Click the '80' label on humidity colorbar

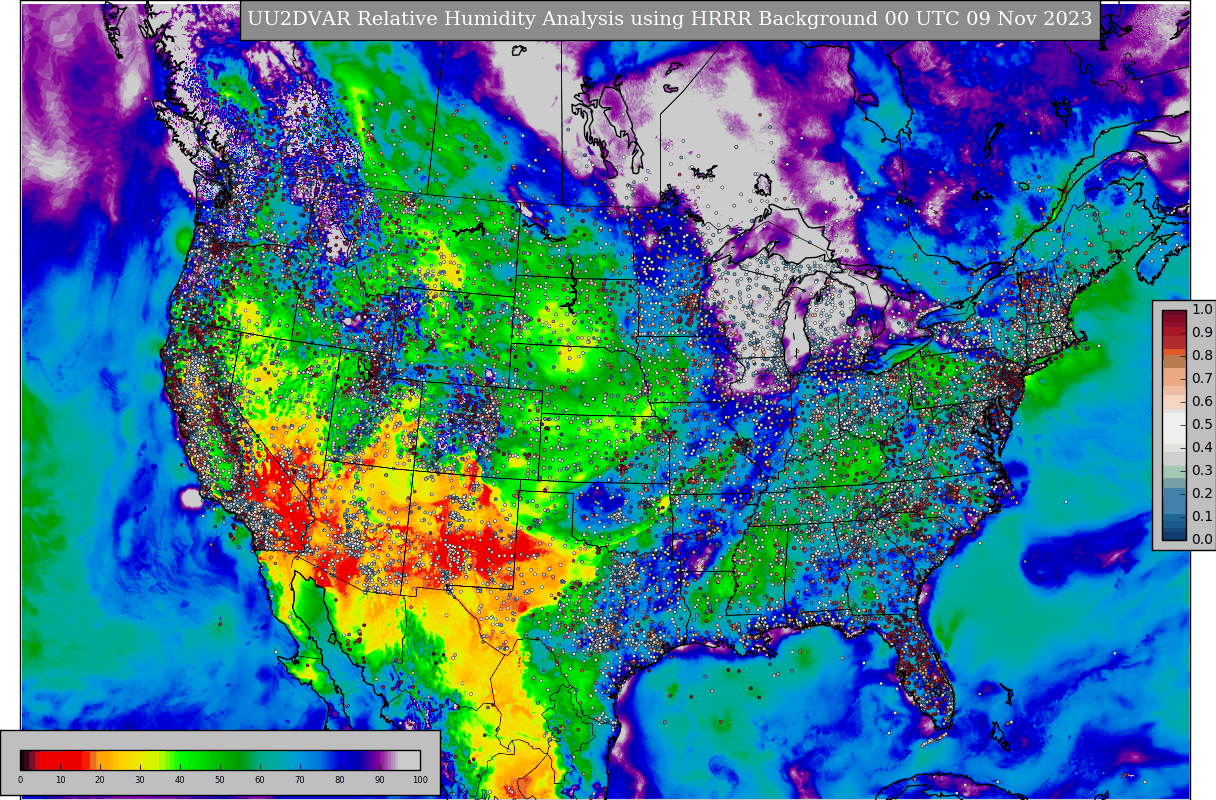tap(340, 780)
